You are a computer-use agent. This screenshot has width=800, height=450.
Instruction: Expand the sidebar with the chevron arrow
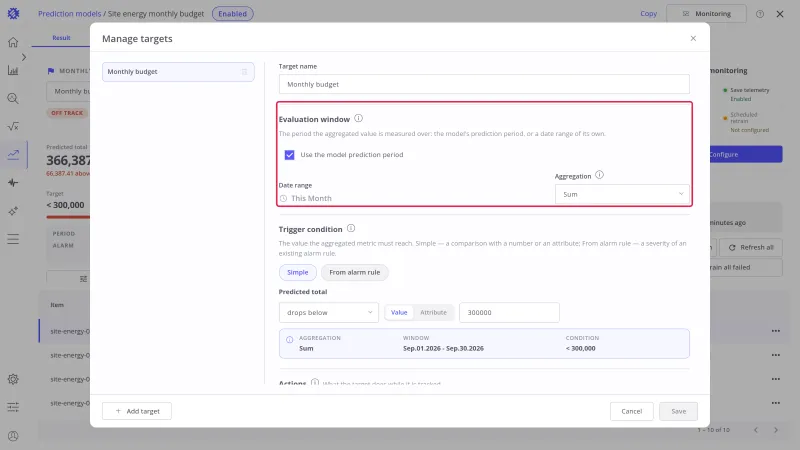click(x=23, y=57)
